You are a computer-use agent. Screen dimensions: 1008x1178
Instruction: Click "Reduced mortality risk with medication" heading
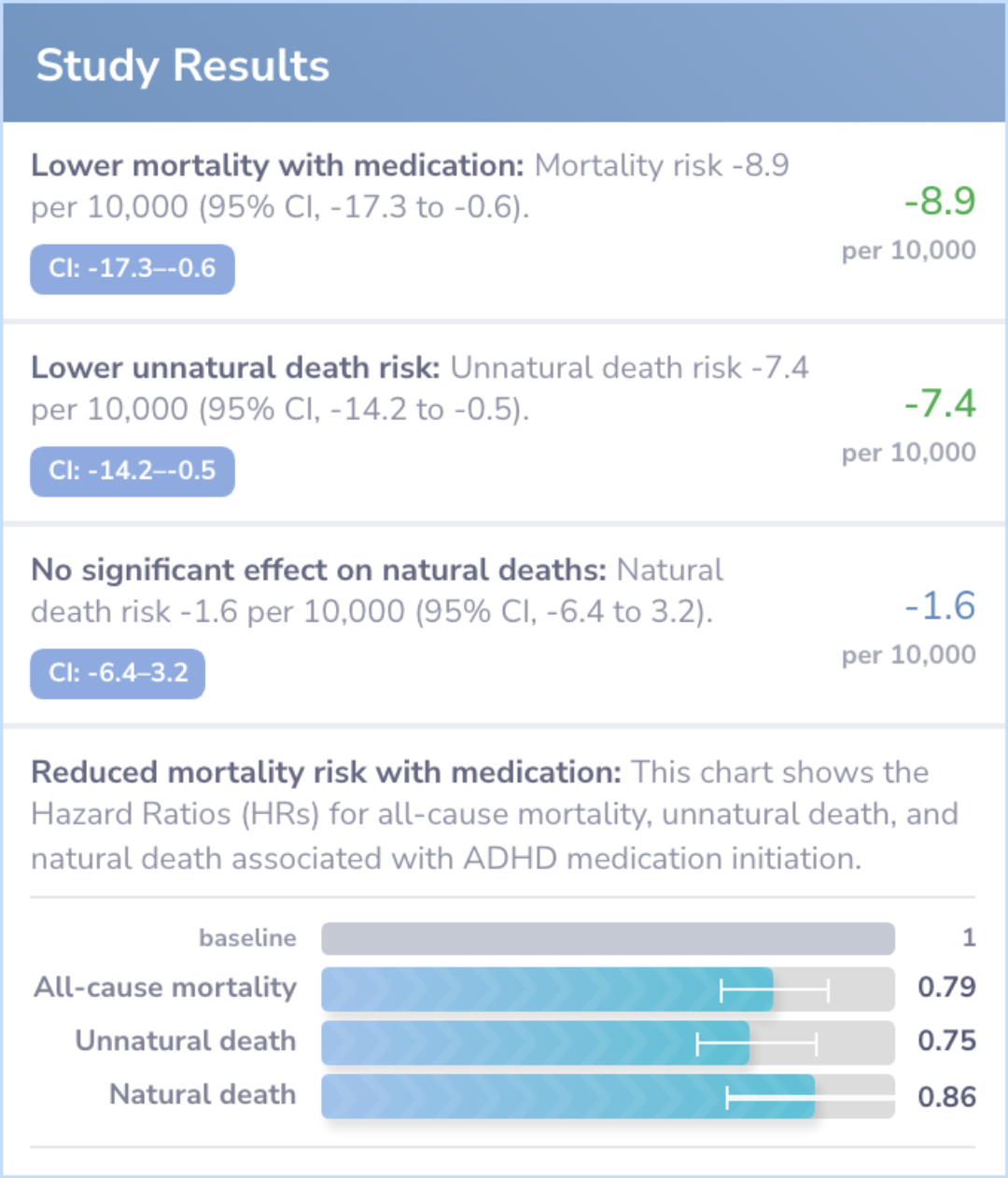click(326, 772)
